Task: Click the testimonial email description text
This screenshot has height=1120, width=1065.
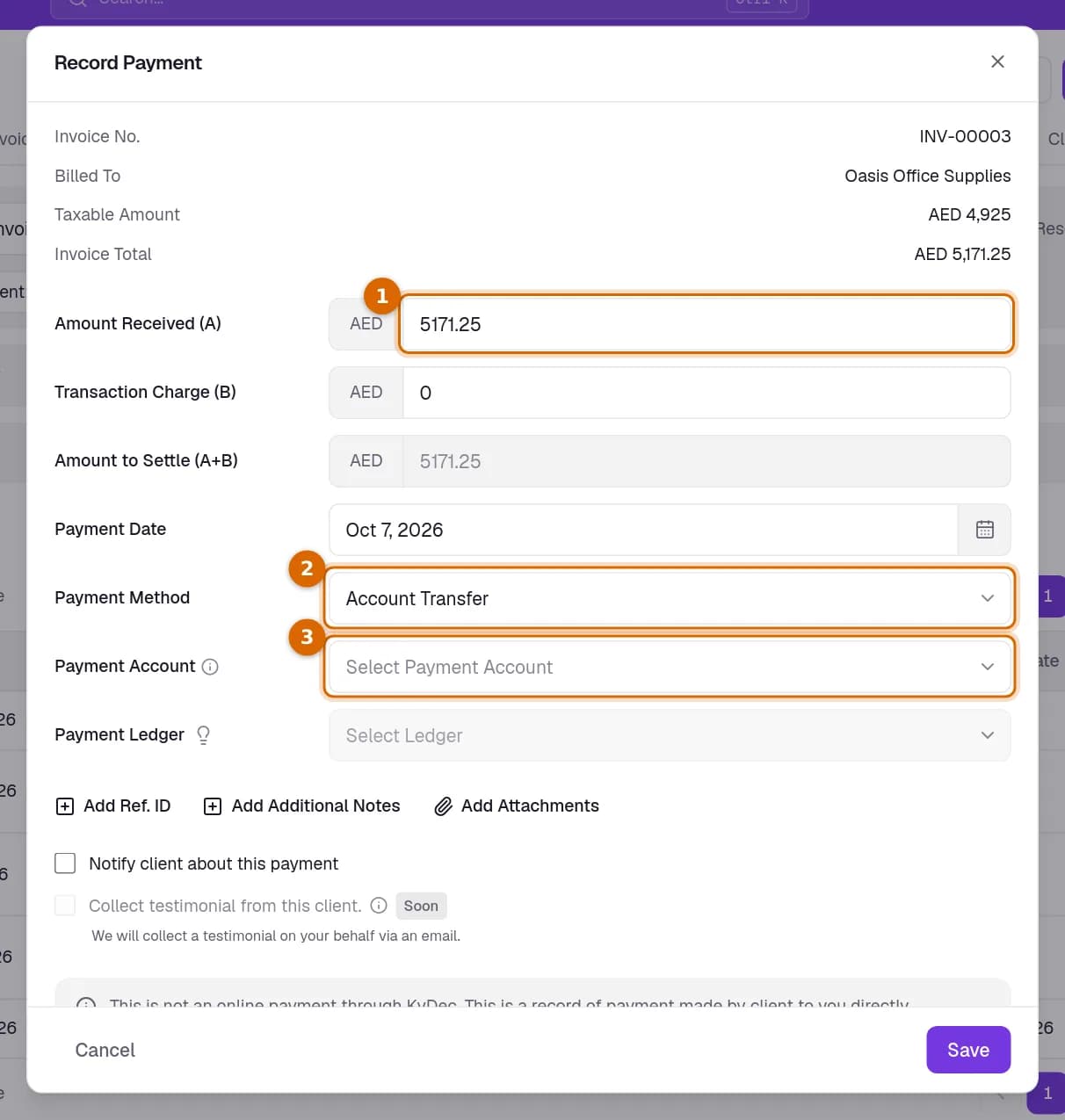Action: [x=276, y=936]
